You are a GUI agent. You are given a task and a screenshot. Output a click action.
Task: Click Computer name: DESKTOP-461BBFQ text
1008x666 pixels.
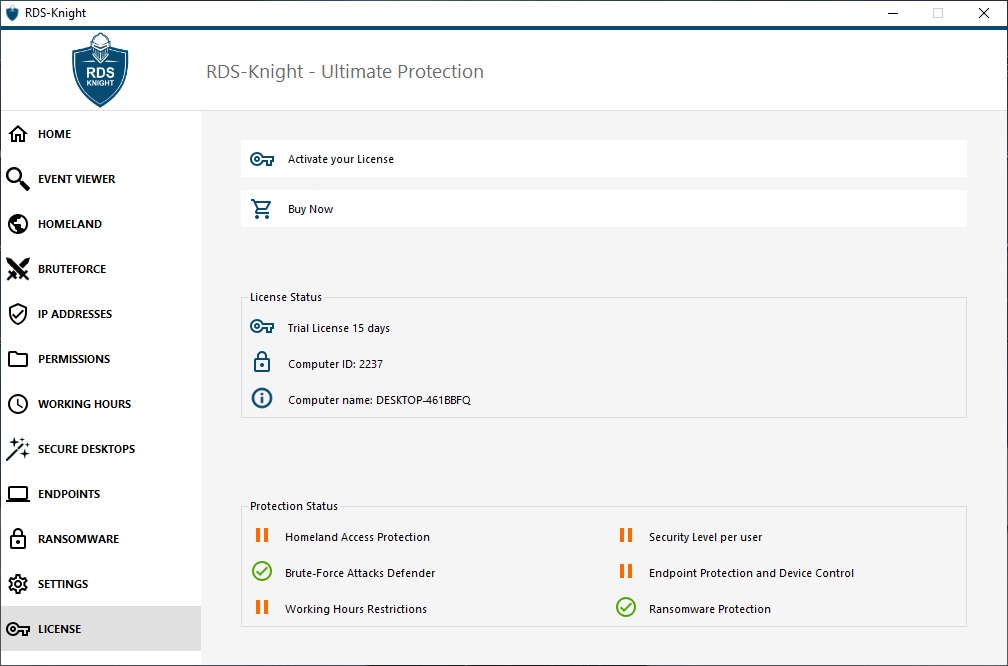[x=379, y=400]
